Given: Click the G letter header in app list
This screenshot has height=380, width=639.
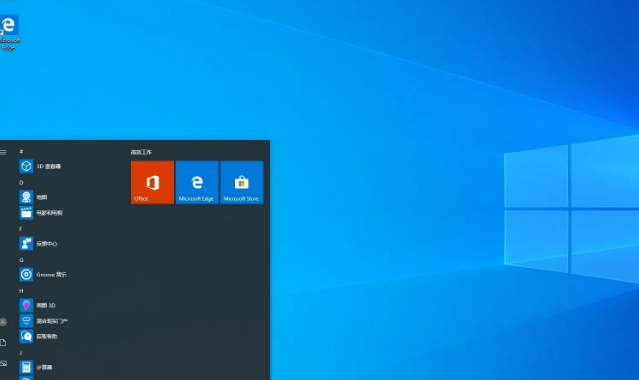Looking at the screenshot, I should point(21,260).
